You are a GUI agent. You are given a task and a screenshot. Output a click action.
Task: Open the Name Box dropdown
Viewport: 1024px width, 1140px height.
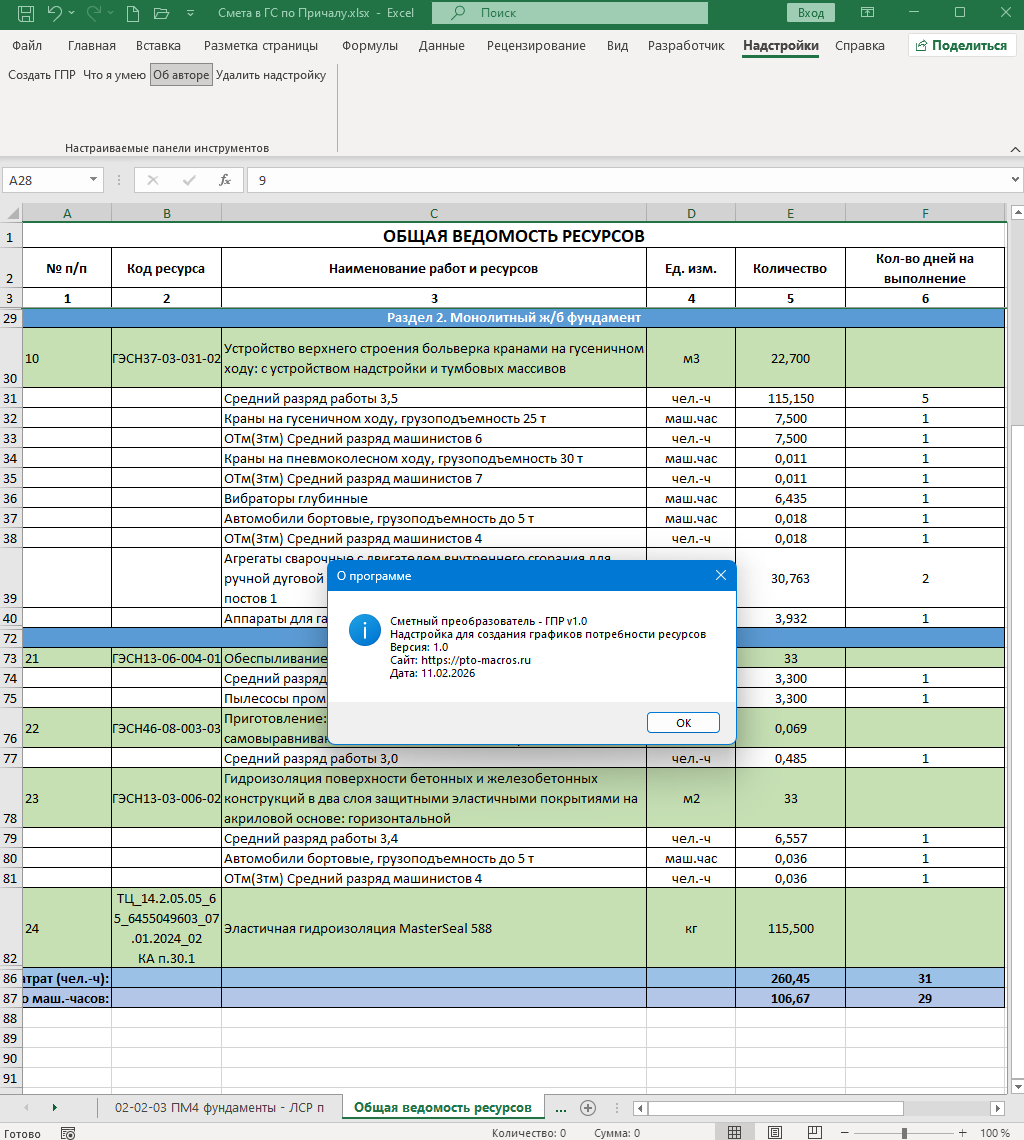(x=94, y=180)
